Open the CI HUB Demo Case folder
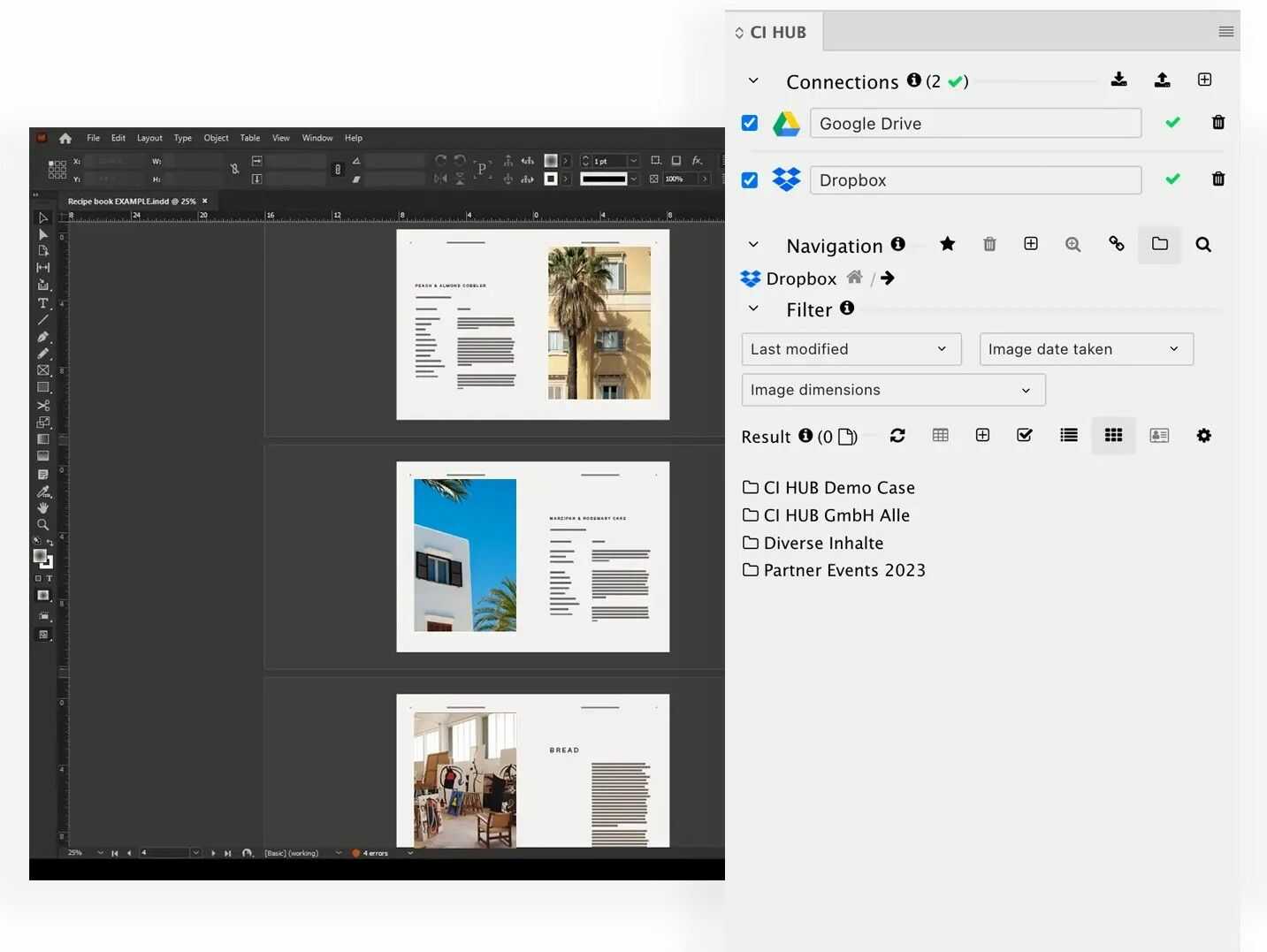This screenshot has width=1267, height=952. tap(838, 488)
